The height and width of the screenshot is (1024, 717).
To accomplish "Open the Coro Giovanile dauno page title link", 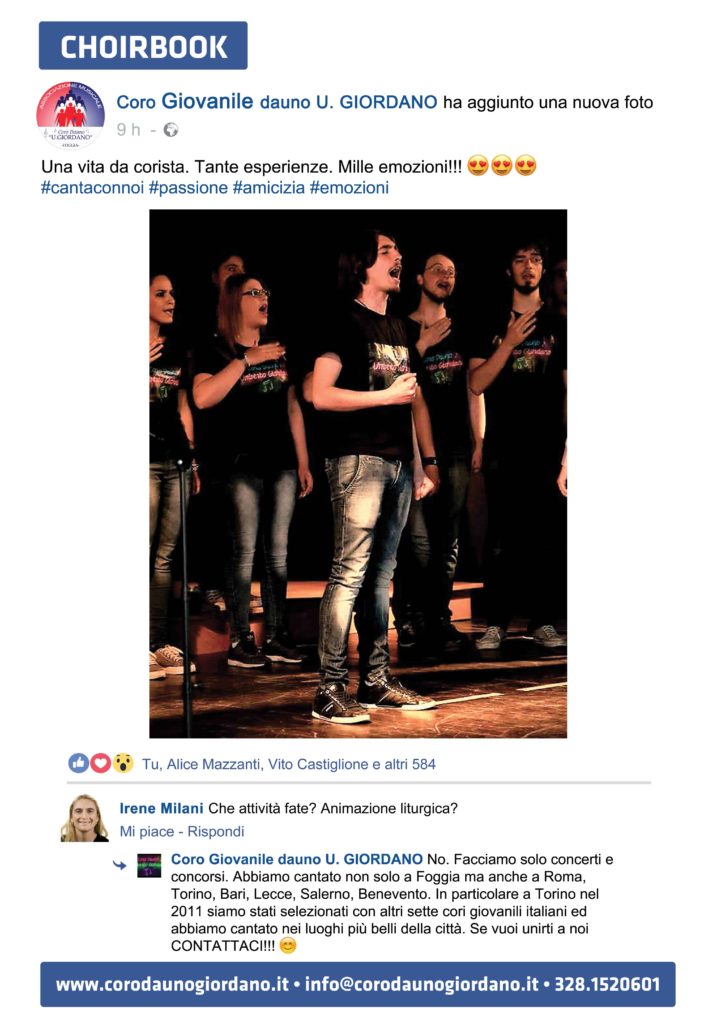I will pyautogui.click(x=276, y=102).
